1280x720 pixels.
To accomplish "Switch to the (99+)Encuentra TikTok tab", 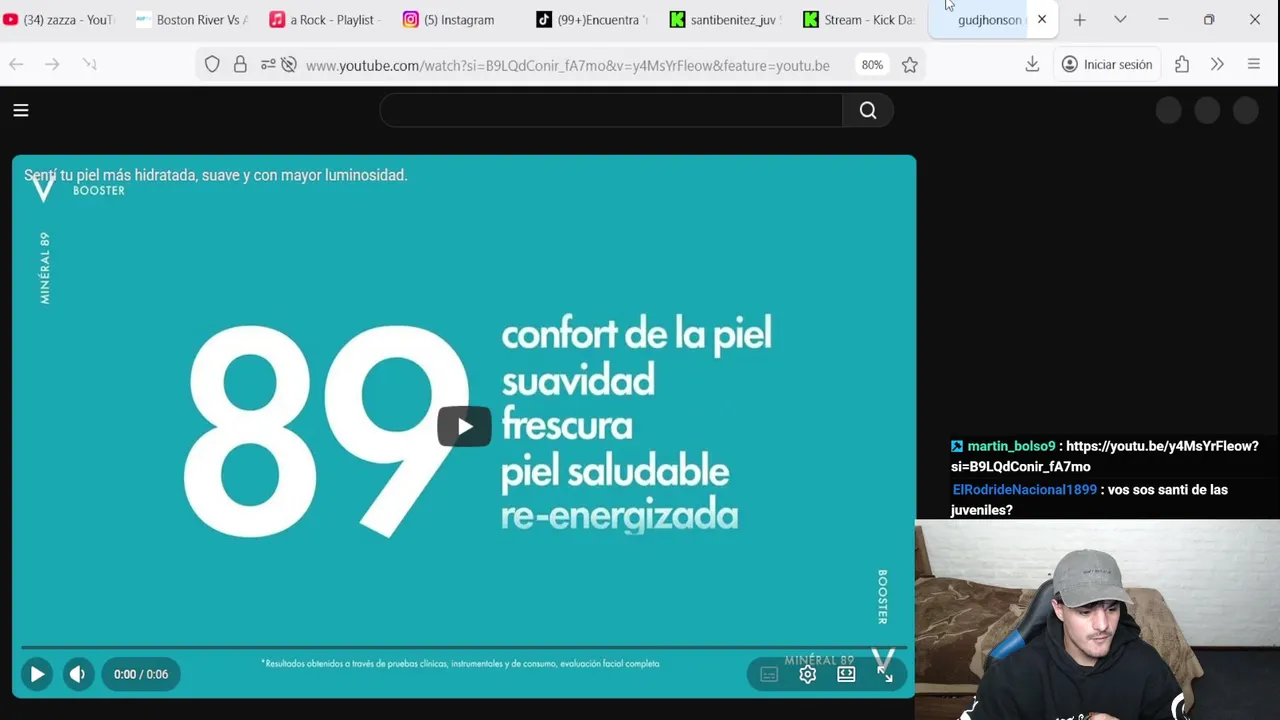I will coord(594,19).
